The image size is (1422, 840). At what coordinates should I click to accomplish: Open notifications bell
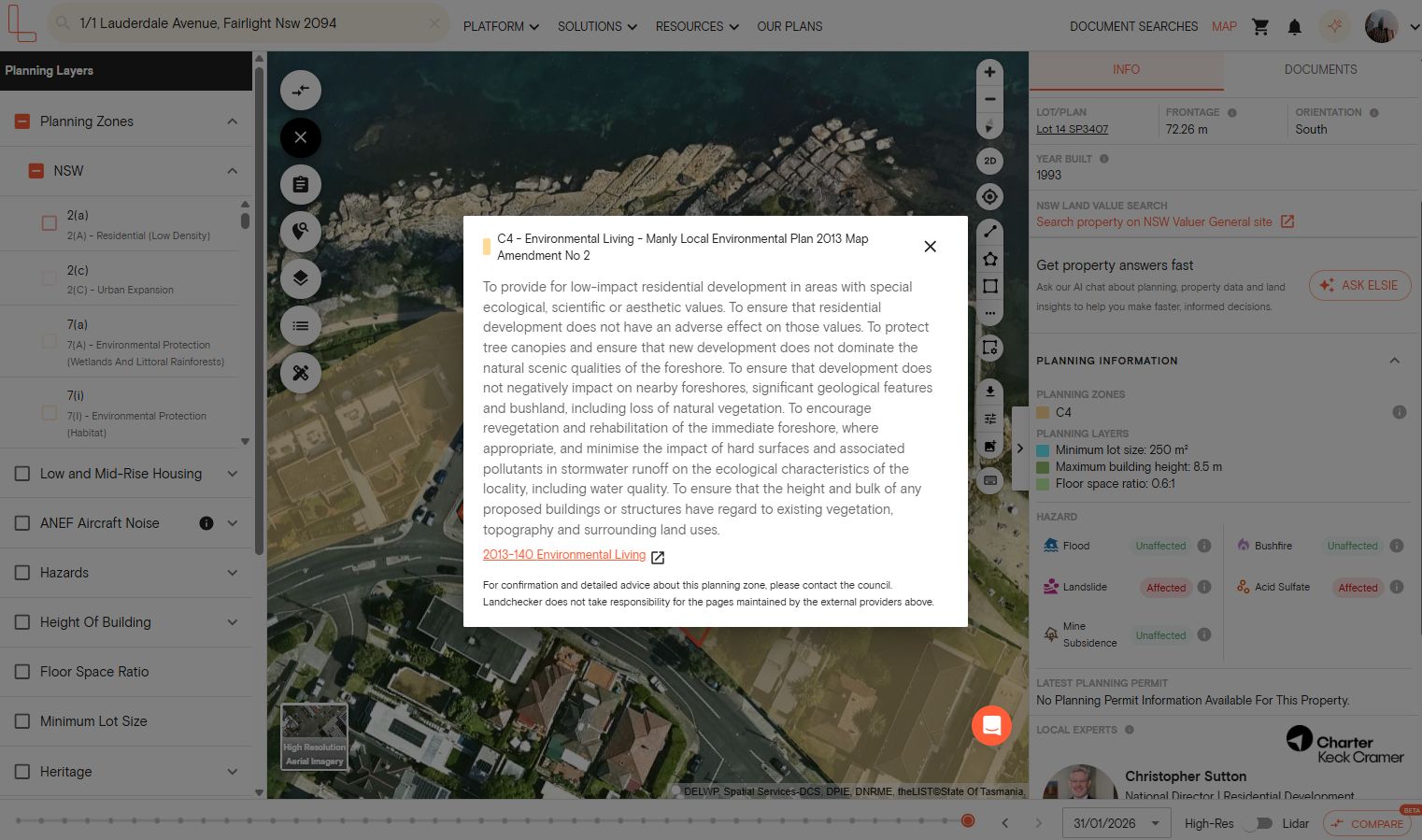pyautogui.click(x=1294, y=27)
